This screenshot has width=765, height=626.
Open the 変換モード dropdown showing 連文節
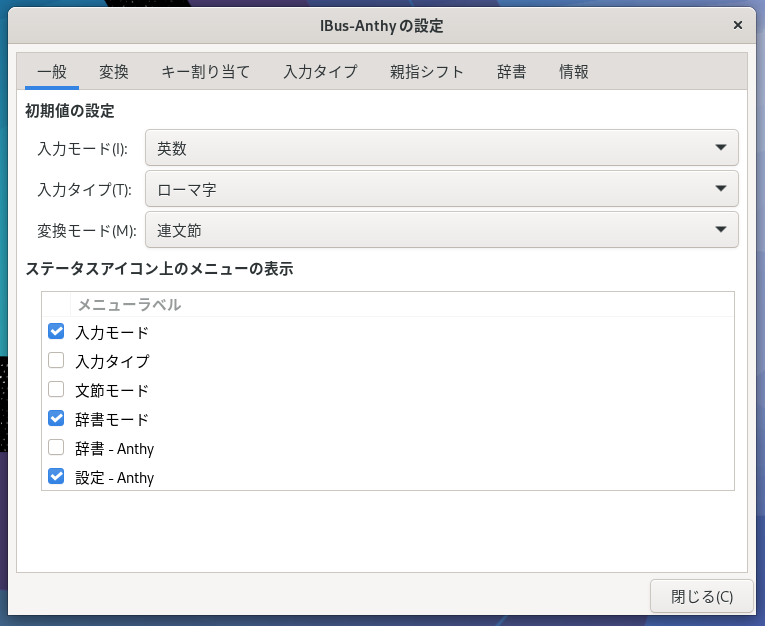pyautogui.click(x=442, y=230)
